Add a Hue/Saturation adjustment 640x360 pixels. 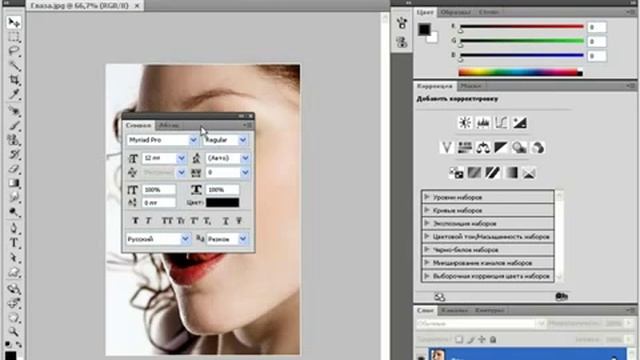pyautogui.click(x=464, y=147)
